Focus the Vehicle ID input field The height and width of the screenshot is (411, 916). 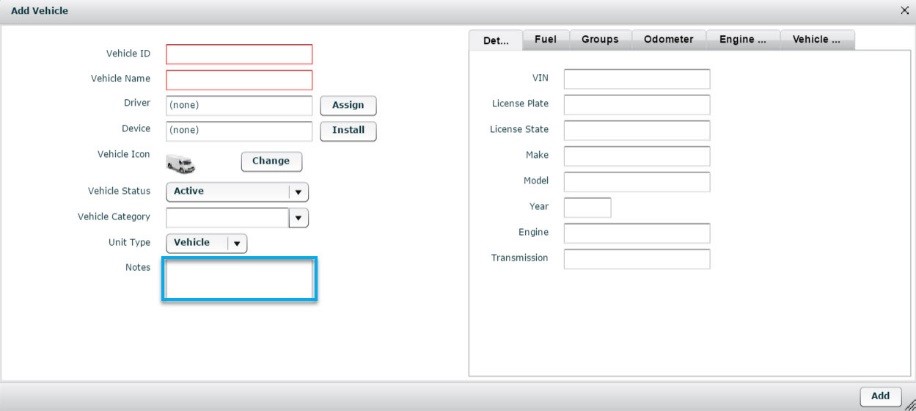(239, 54)
